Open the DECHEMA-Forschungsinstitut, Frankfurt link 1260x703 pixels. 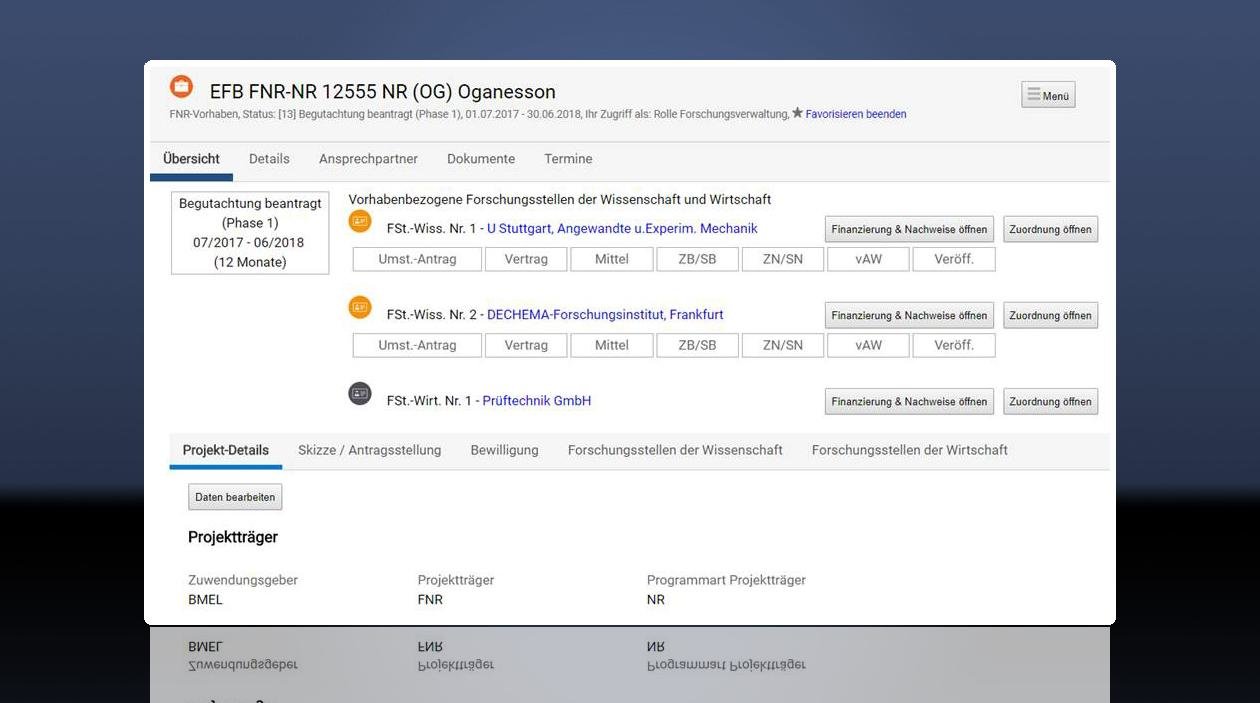click(605, 315)
